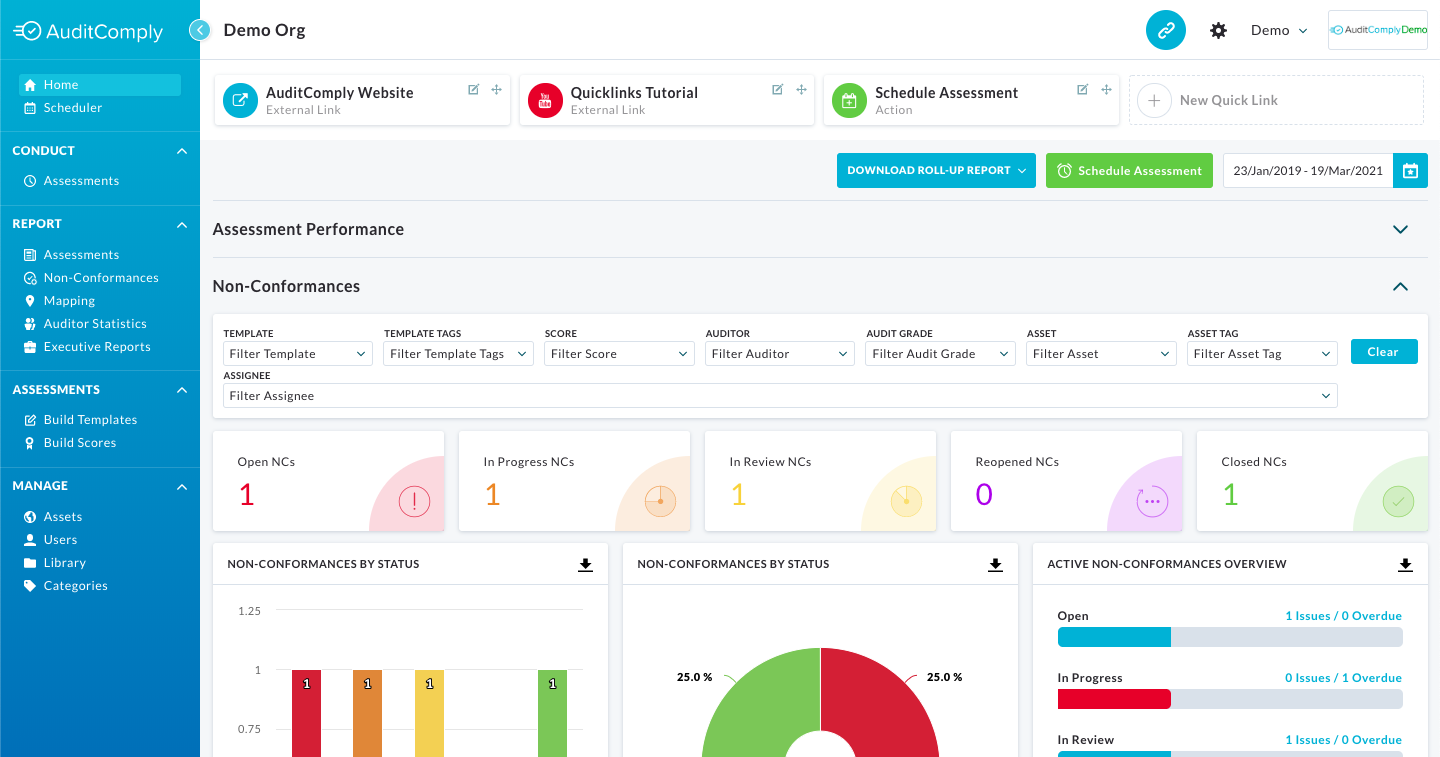
Task: Click move handle on Quicklinks Tutorial card
Action: tap(801, 90)
